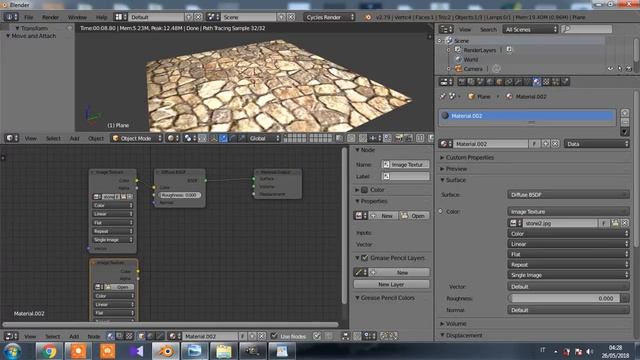Viewport: 640px width, 360px height.
Task: Open the Repeat extension dropdown in properties
Action: click(x=568, y=264)
